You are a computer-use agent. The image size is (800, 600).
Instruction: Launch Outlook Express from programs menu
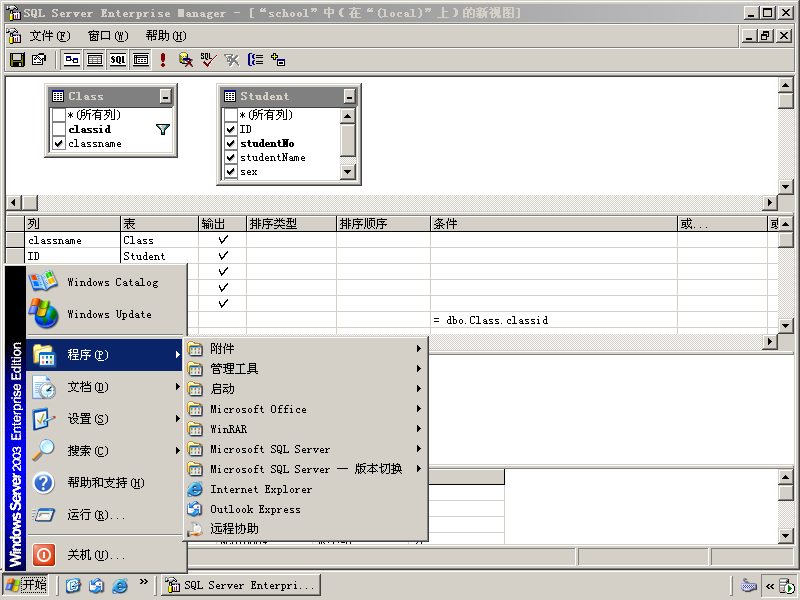(305, 509)
